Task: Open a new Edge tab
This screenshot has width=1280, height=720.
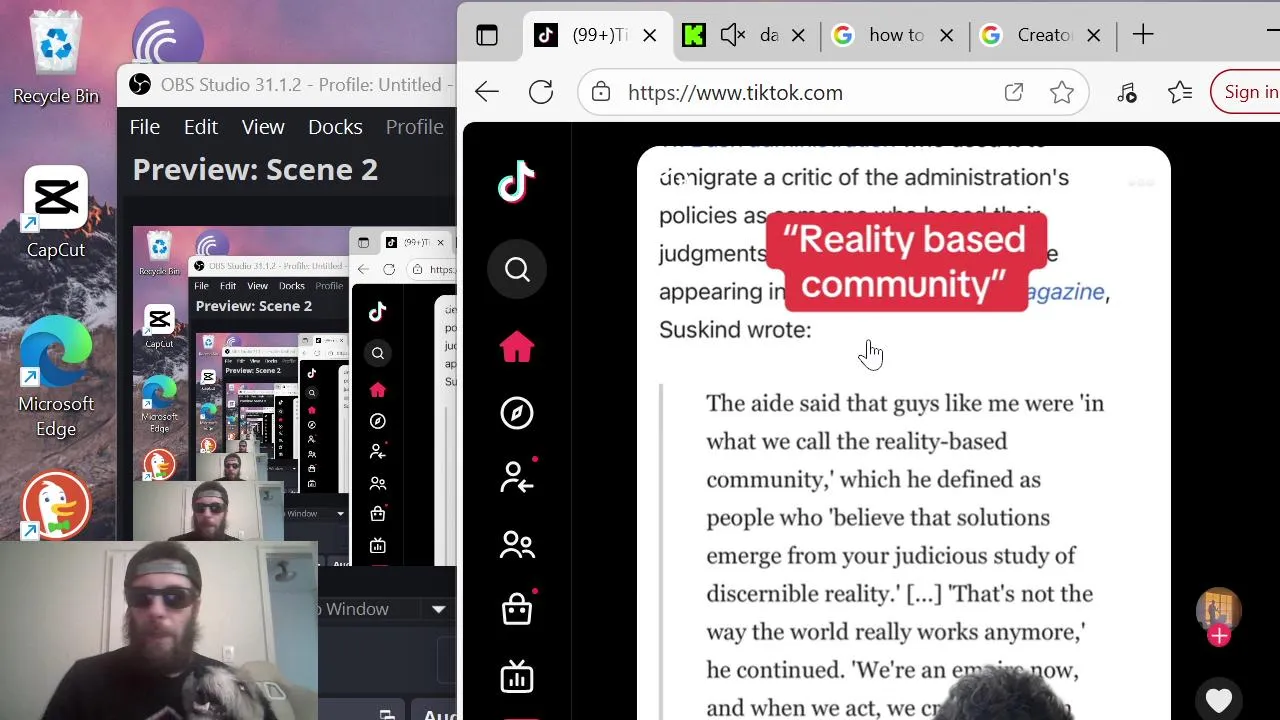Action: click(1143, 35)
